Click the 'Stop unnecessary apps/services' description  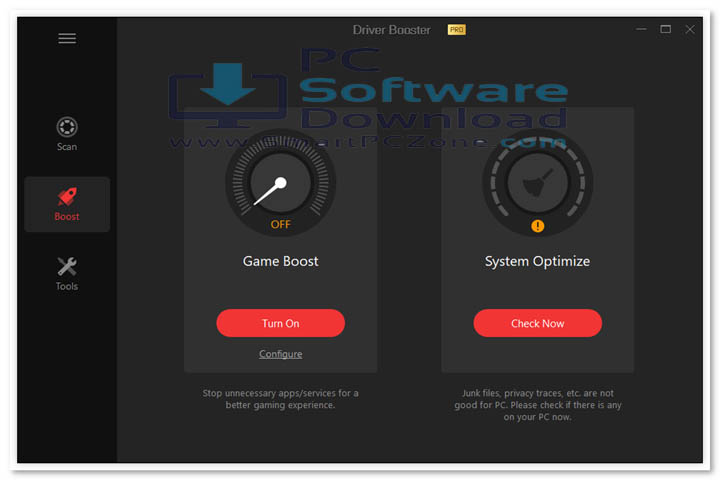[x=281, y=399]
